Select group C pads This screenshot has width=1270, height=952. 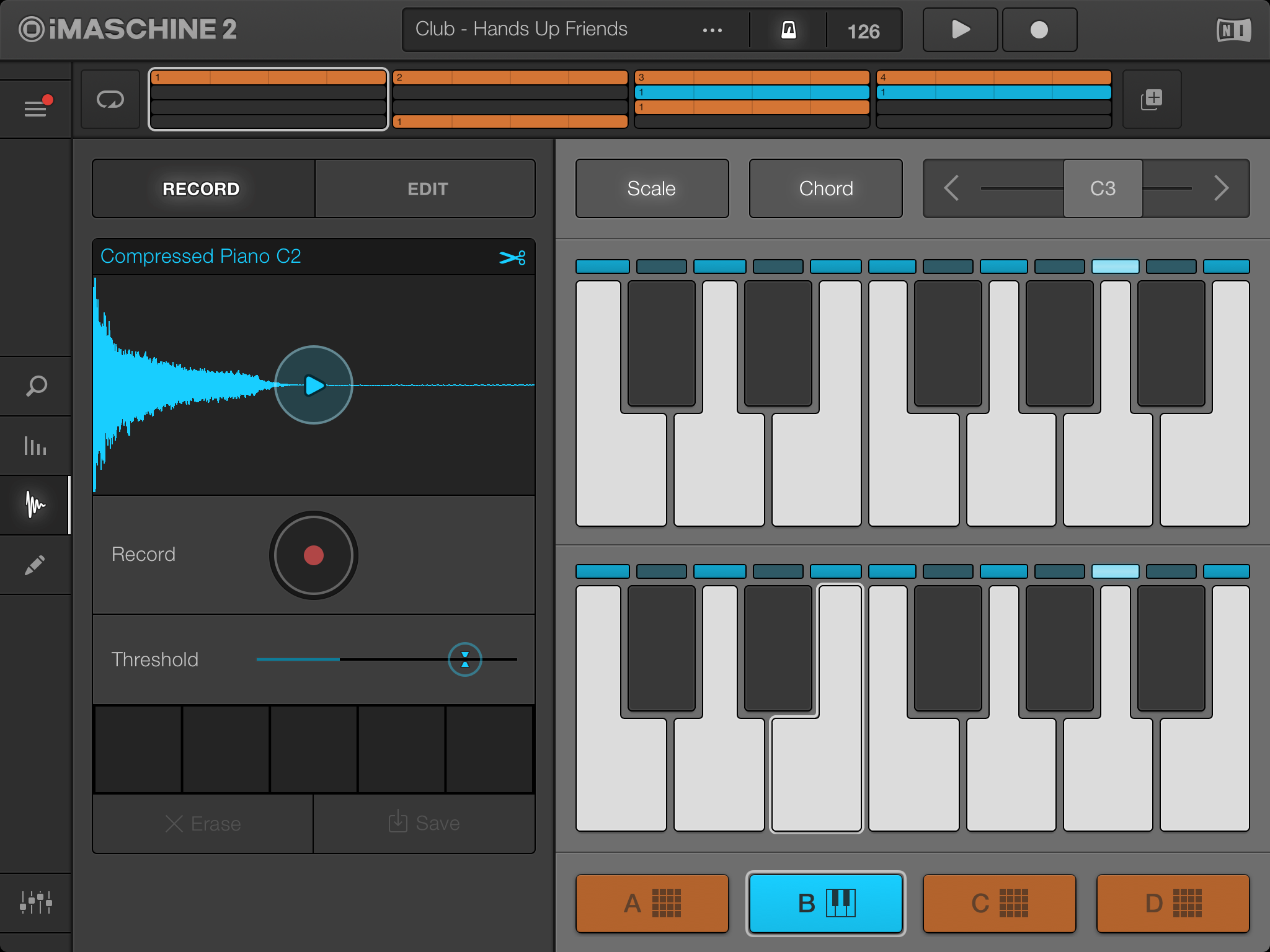pos(999,903)
